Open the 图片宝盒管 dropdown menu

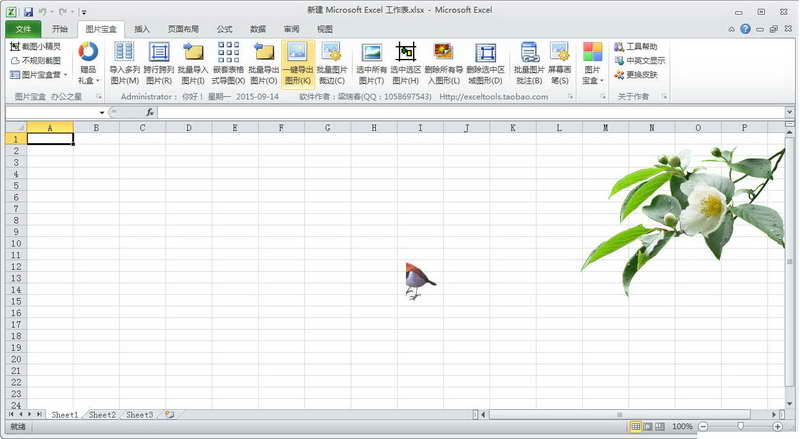pos(38,75)
